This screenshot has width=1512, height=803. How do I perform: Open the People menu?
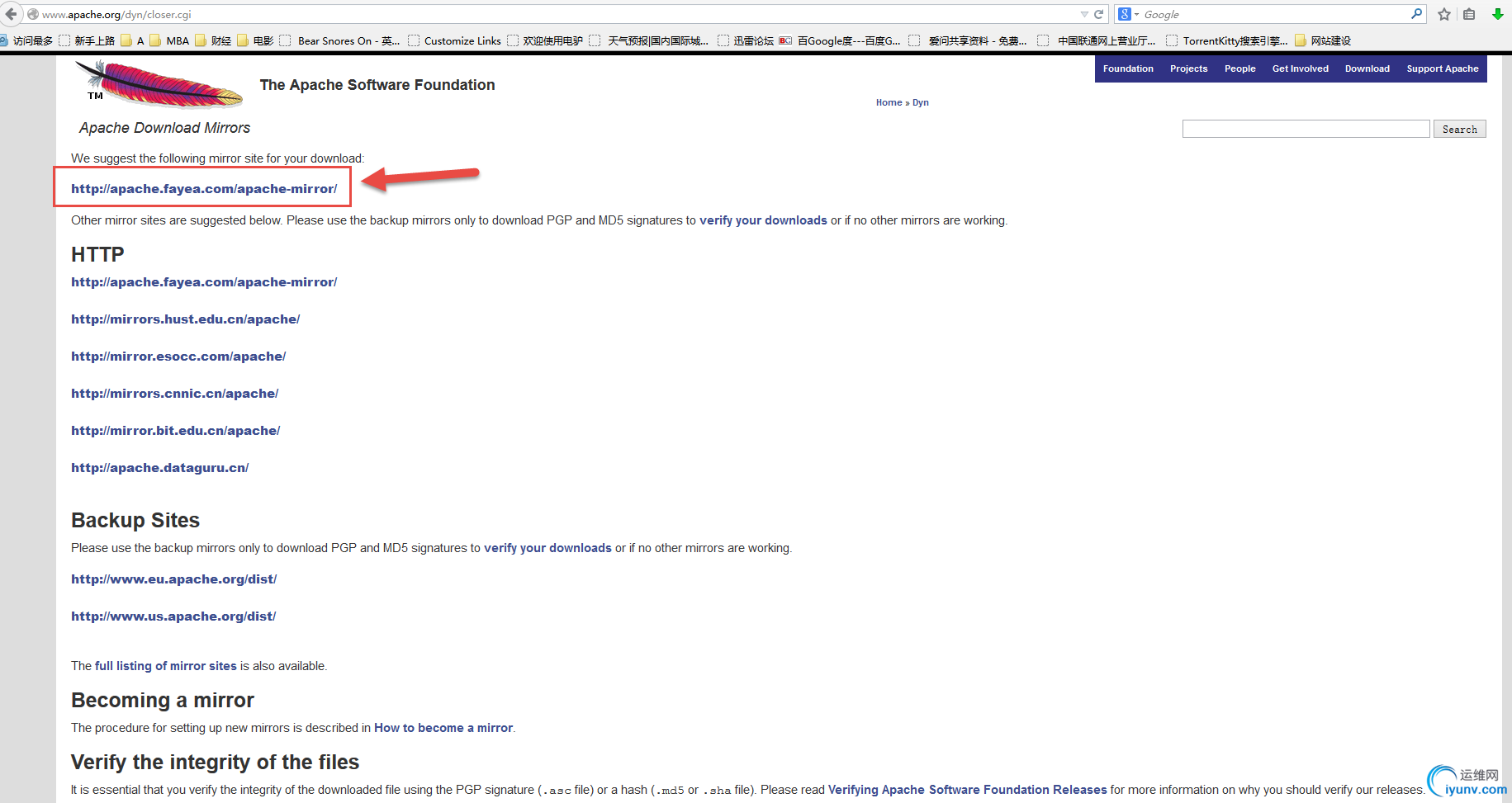click(1239, 68)
